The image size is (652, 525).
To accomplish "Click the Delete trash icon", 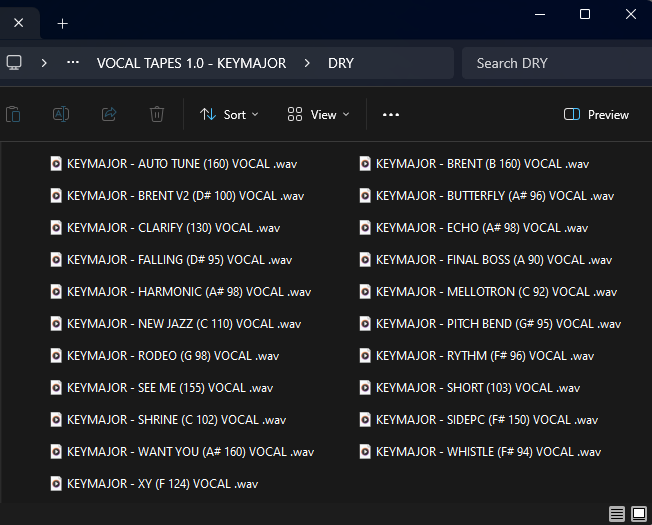I will tap(157, 114).
